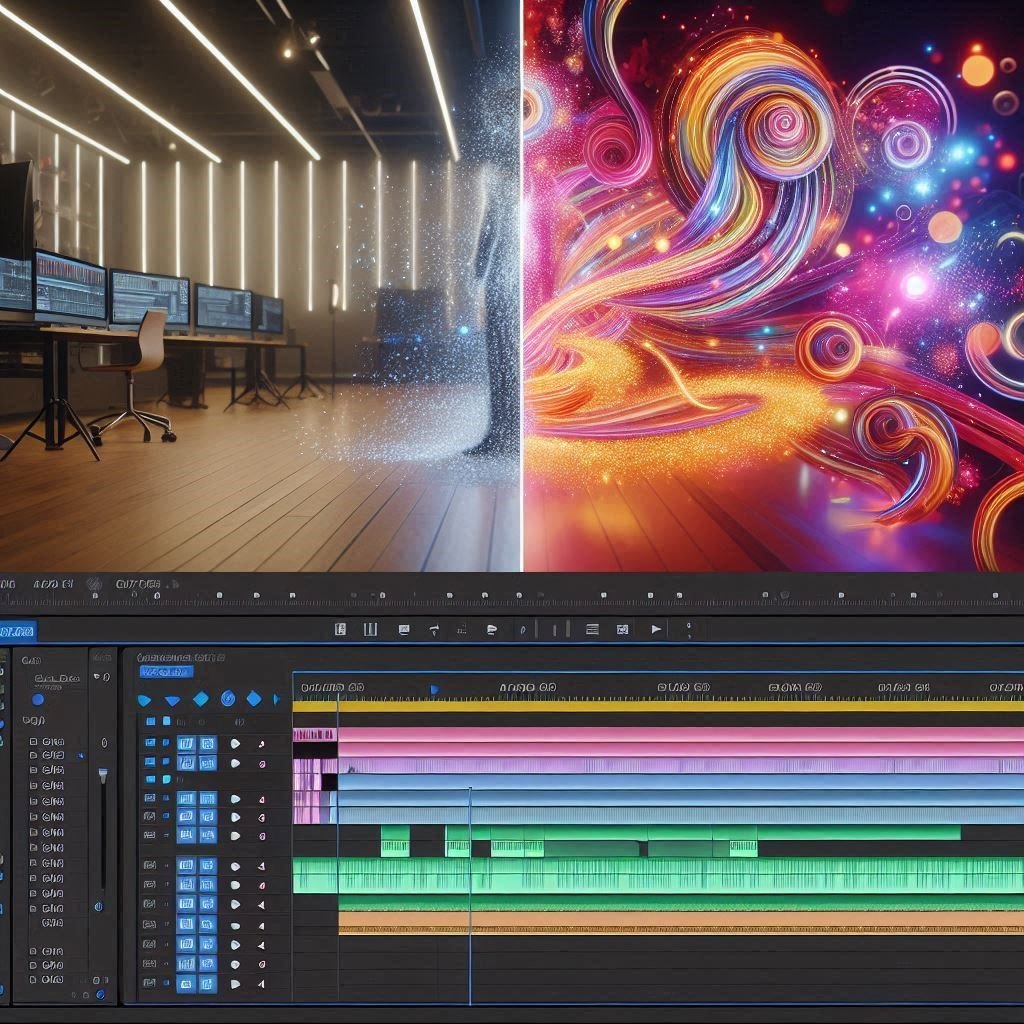Click the second blue diamond icon right of the spiral
This screenshot has height=1024, width=1024.
click(x=253, y=699)
